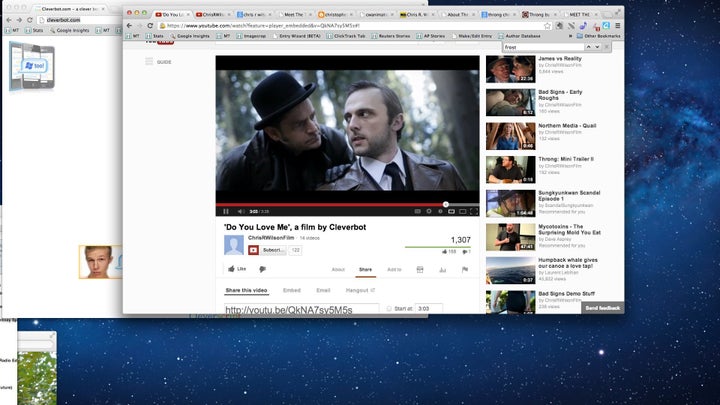Switch to large player size icon
720x405 pixels.
point(462,211)
